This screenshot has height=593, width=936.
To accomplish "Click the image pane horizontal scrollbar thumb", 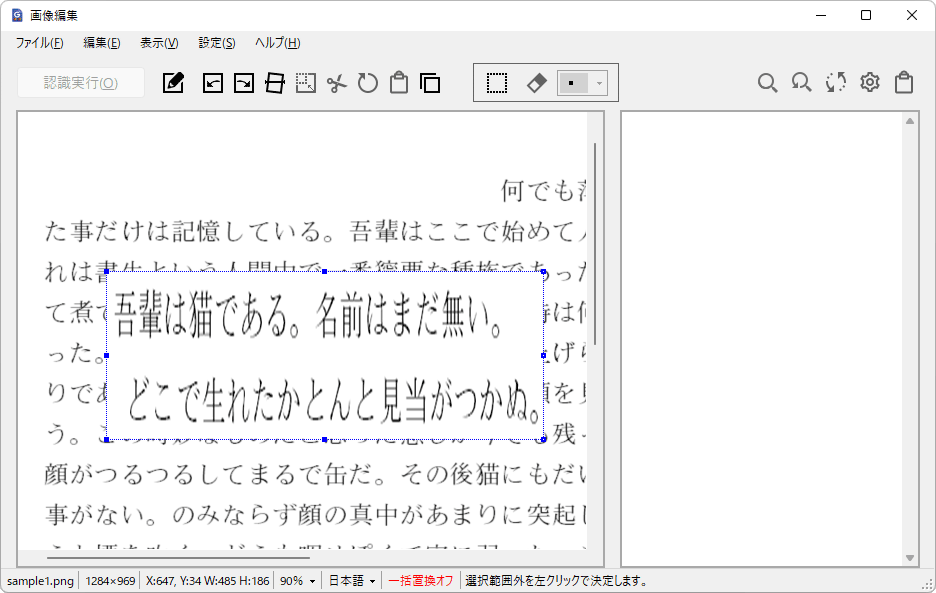I will (178, 558).
